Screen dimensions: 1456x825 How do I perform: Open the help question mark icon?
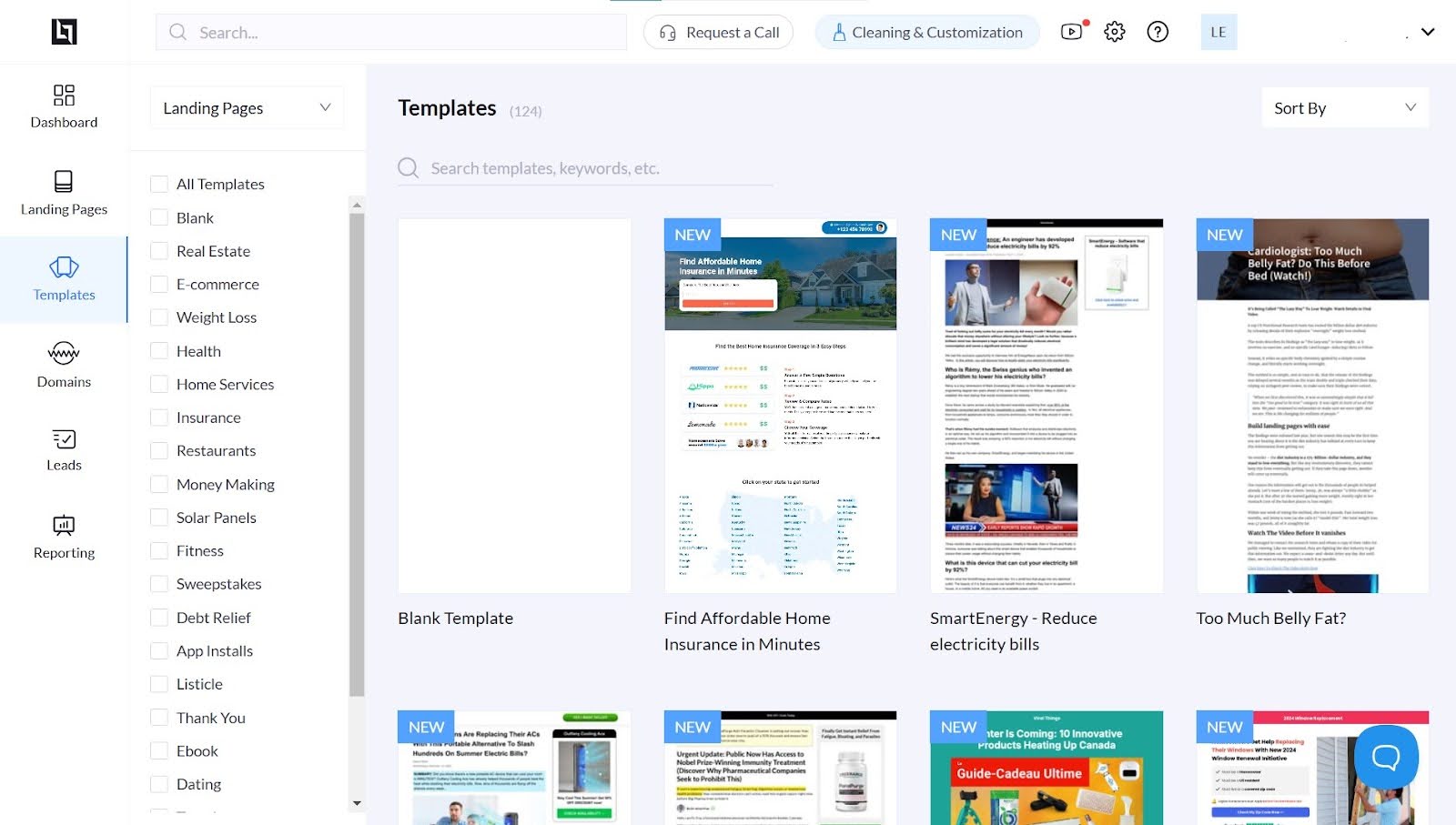click(1158, 32)
